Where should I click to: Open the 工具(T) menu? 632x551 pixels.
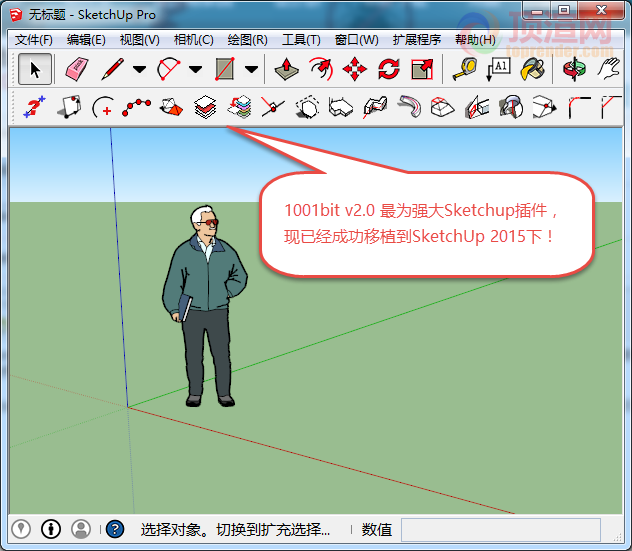click(301, 40)
